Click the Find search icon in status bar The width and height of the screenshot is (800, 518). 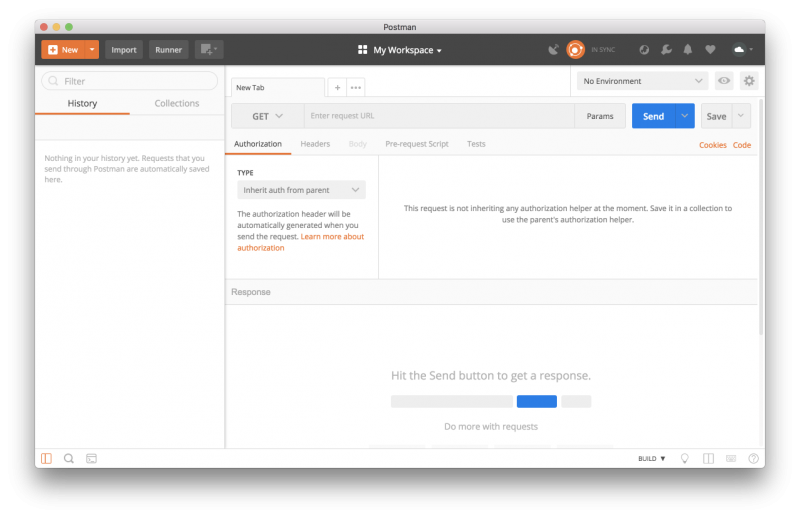tap(69, 458)
